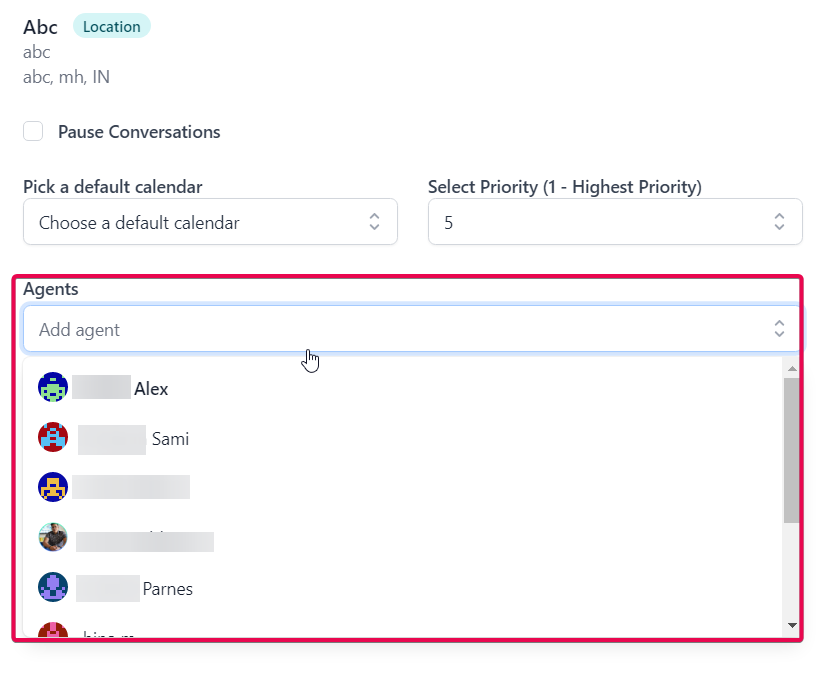
Task: Click Alex's green pixel avatar
Action: (53, 388)
